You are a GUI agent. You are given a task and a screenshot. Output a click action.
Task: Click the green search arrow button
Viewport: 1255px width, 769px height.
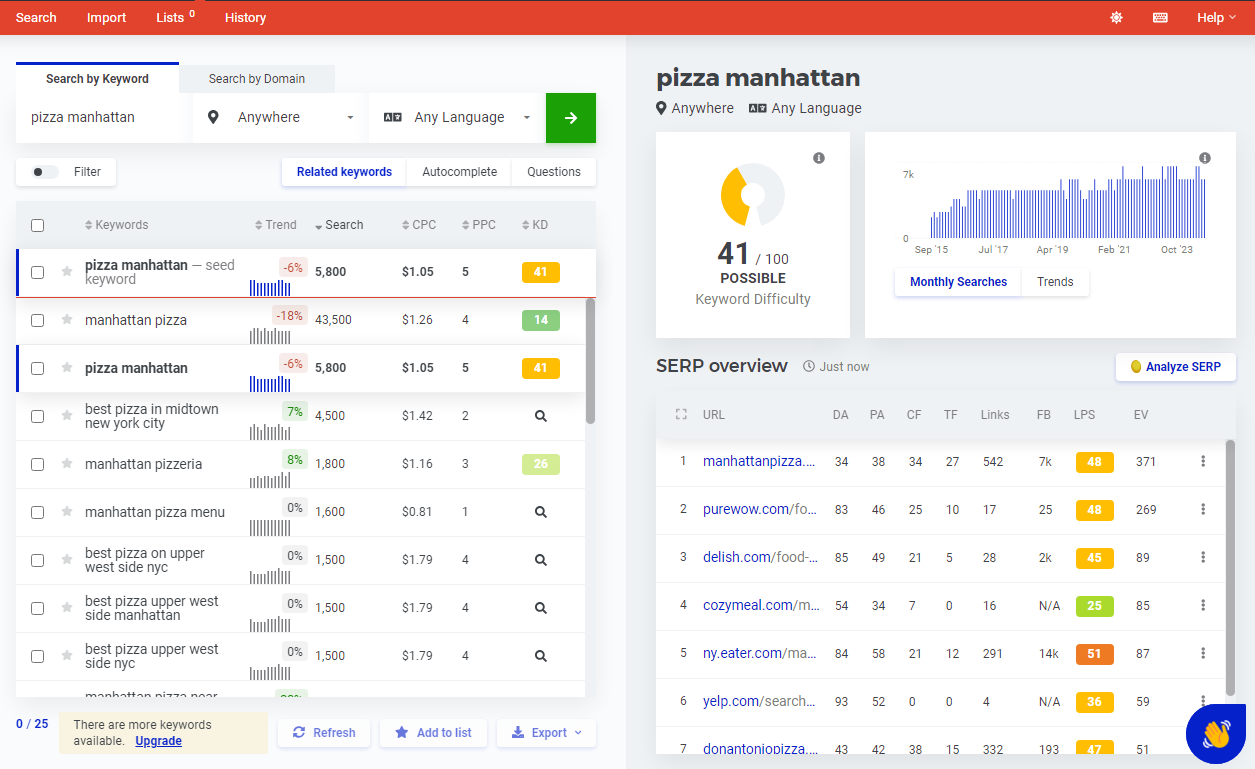pos(570,118)
